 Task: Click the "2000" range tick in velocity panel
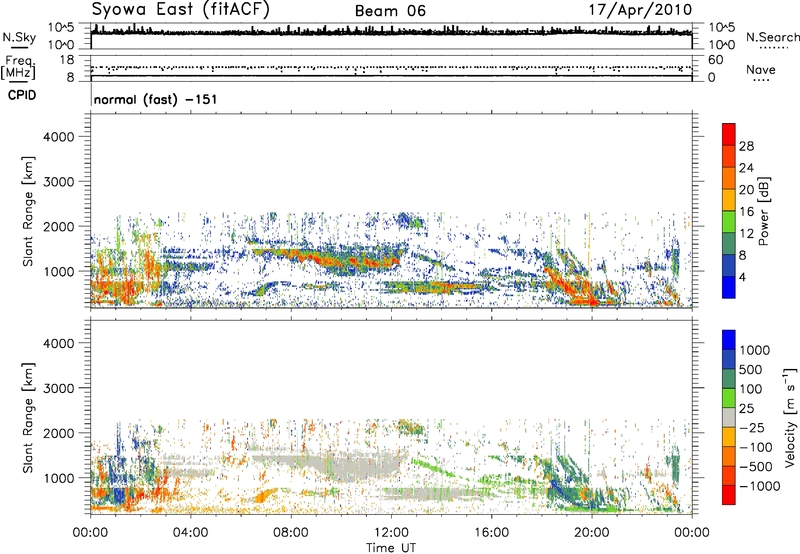[59, 433]
